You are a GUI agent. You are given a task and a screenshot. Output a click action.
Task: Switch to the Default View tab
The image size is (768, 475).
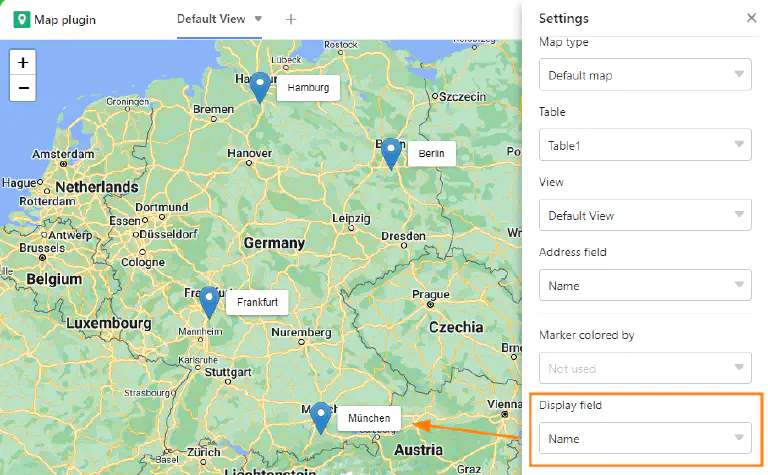[x=211, y=19]
